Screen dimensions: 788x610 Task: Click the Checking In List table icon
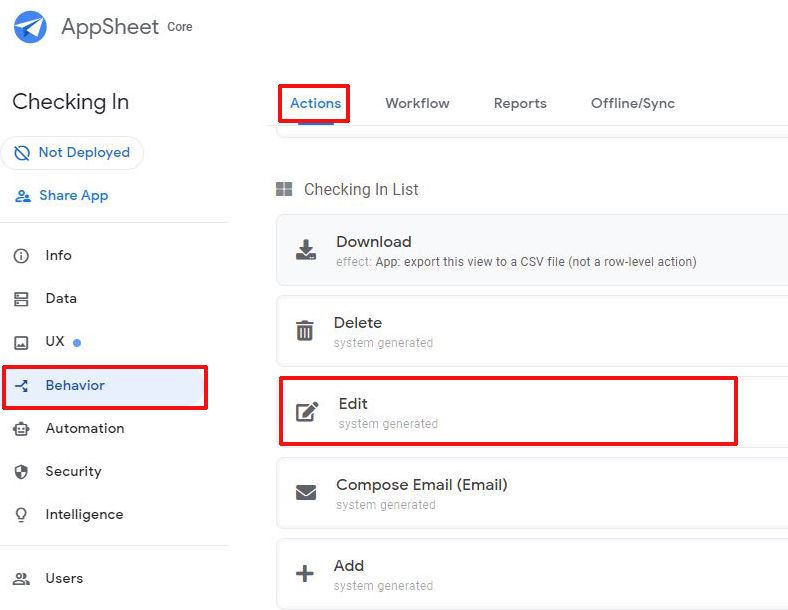point(284,189)
